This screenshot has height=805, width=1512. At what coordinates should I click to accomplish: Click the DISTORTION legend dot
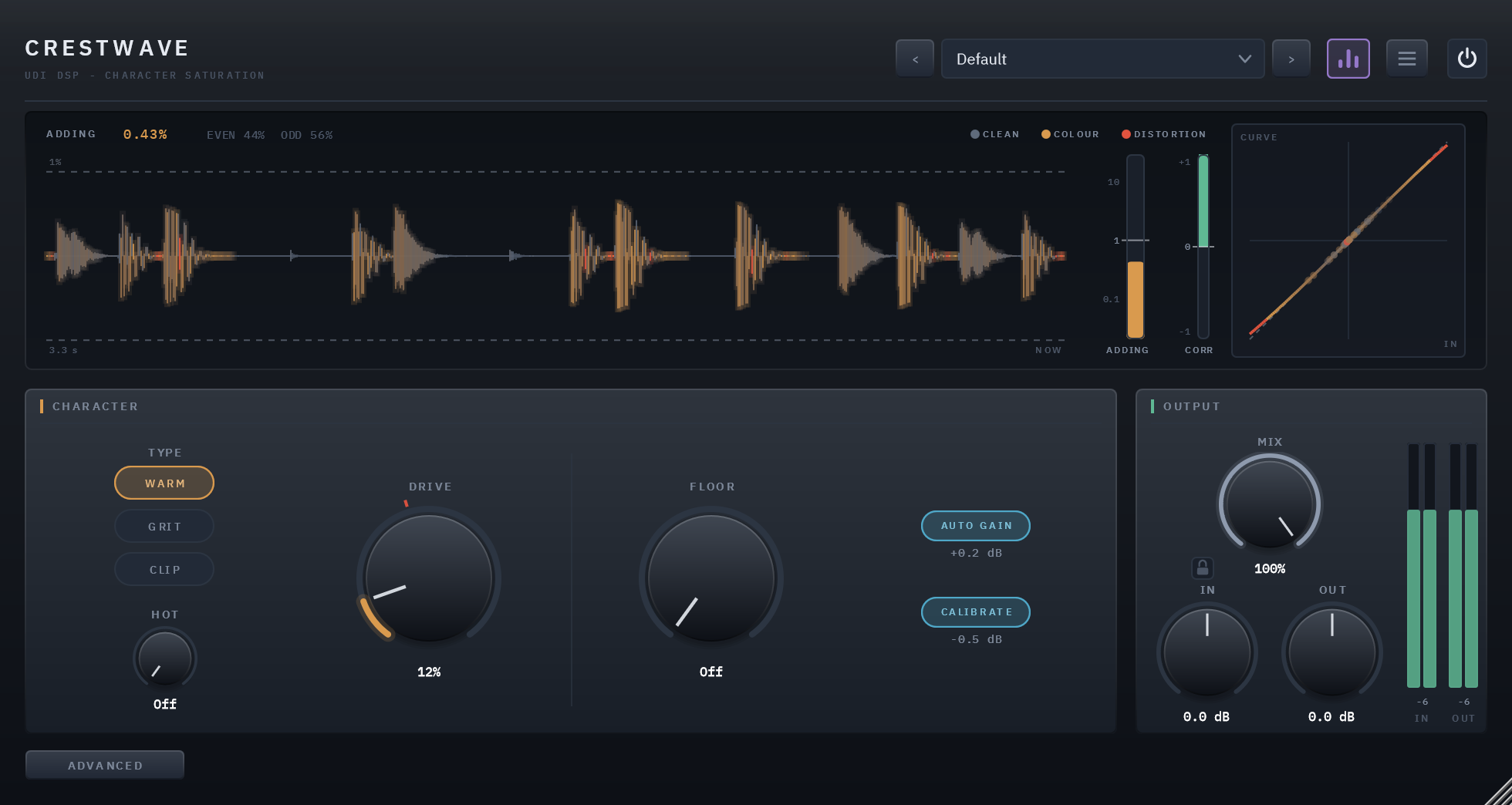(1126, 134)
